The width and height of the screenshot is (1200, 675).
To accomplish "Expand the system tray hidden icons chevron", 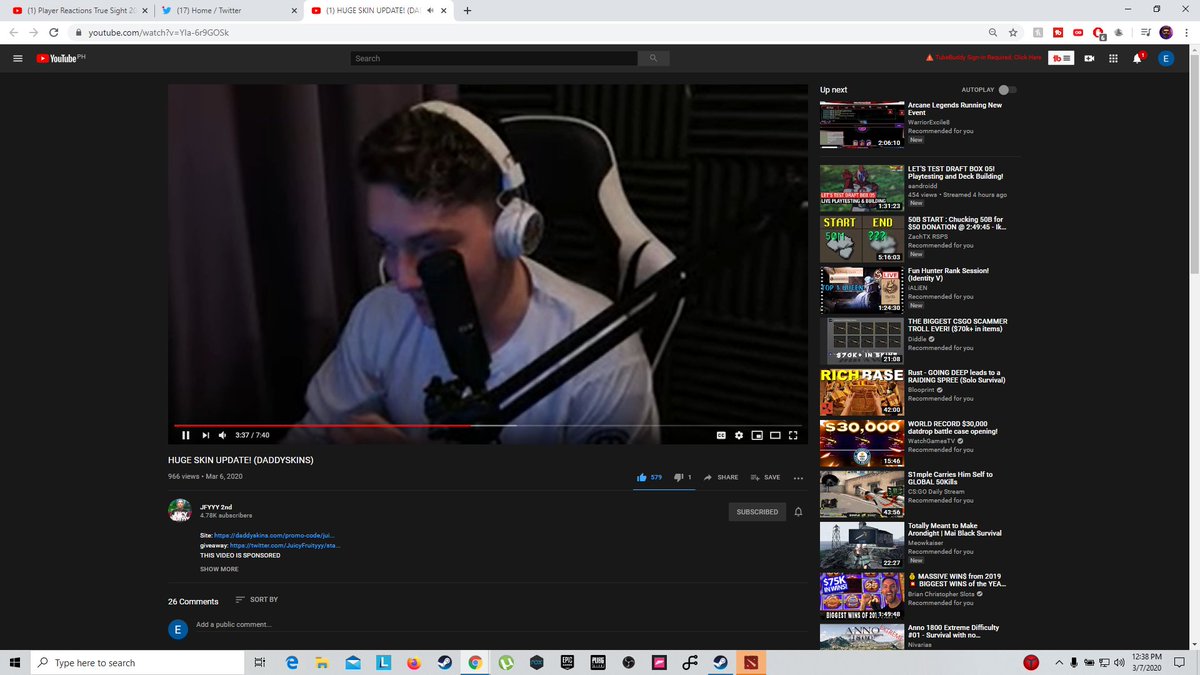I will click(1057, 662).
